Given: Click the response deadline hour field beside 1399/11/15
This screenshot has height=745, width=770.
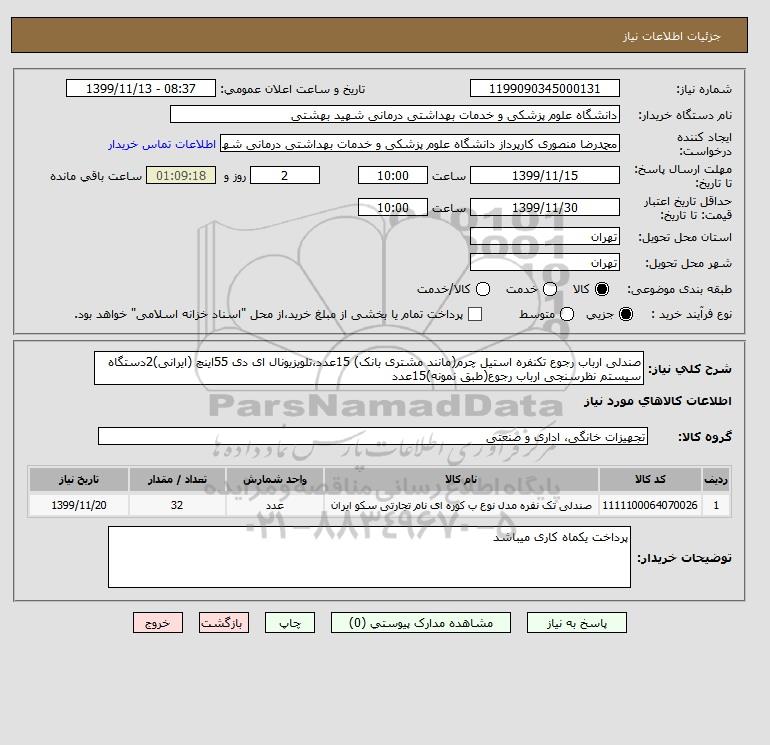Looking at the screenshot, I should click(393, 175).
